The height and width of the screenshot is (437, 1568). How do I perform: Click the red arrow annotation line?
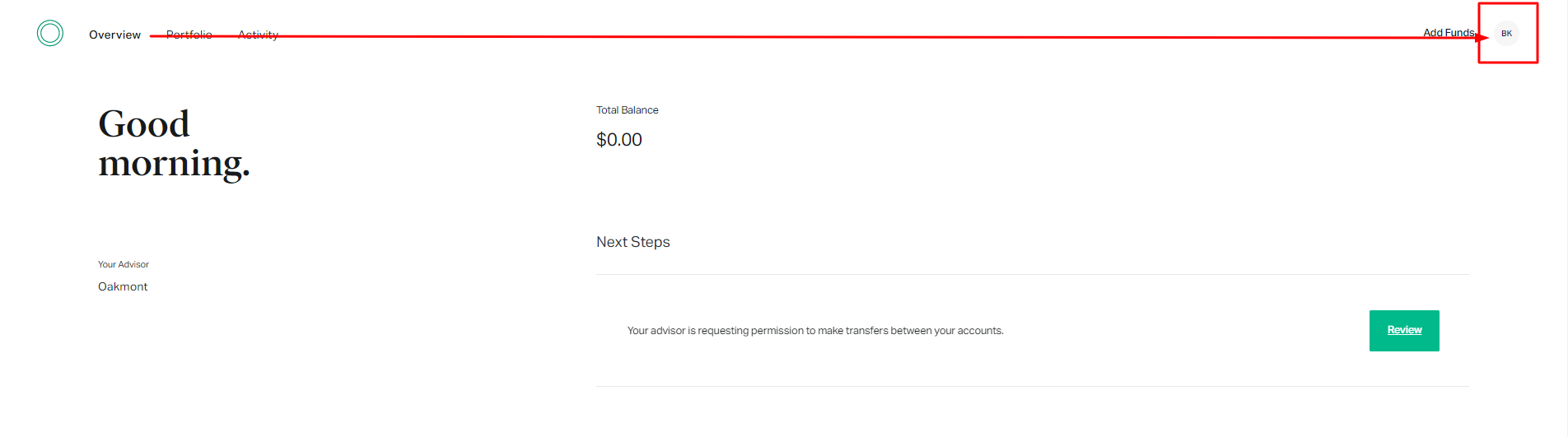click(824, 37)
